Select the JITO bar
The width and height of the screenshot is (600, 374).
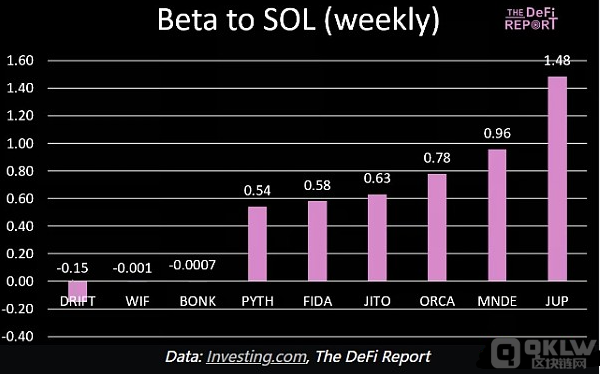[377, 238]
